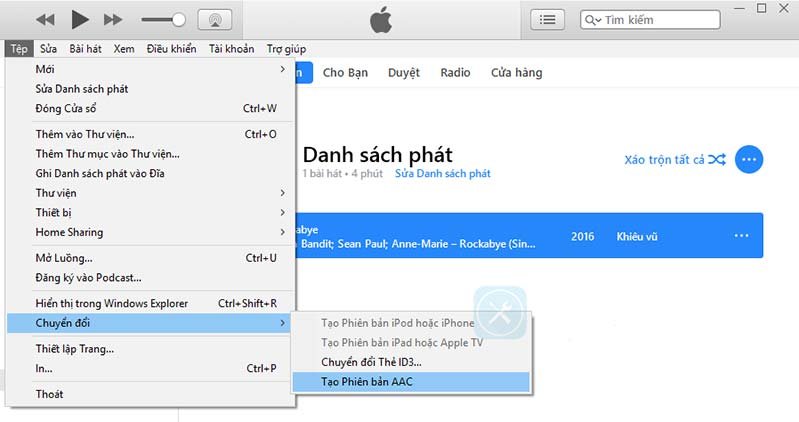This screenshot has width=799, height=422.
Task: Skip forward to the next track
Action: [x=113, y=20]
